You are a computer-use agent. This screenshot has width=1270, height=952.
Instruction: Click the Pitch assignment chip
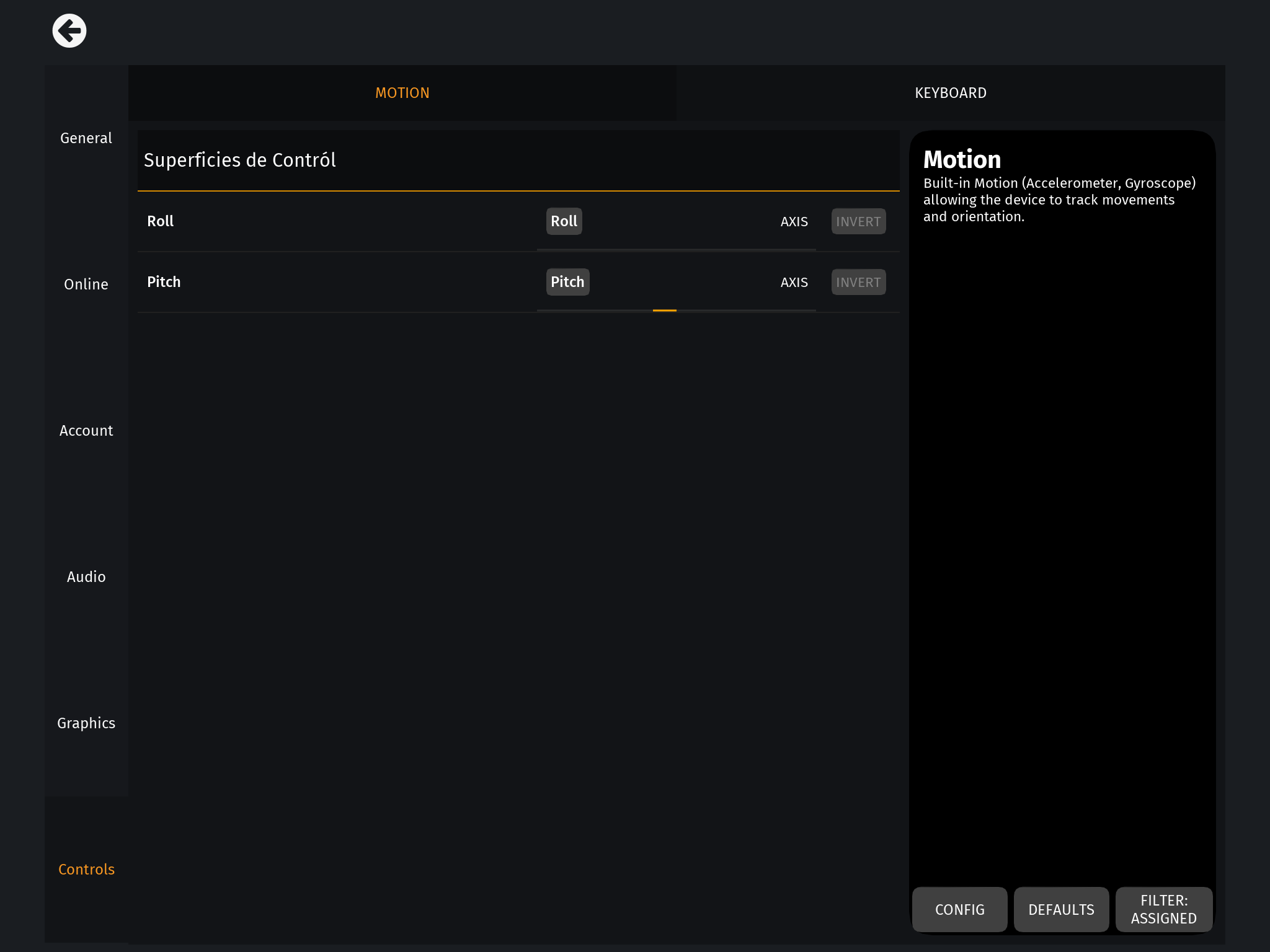point(567,282)
